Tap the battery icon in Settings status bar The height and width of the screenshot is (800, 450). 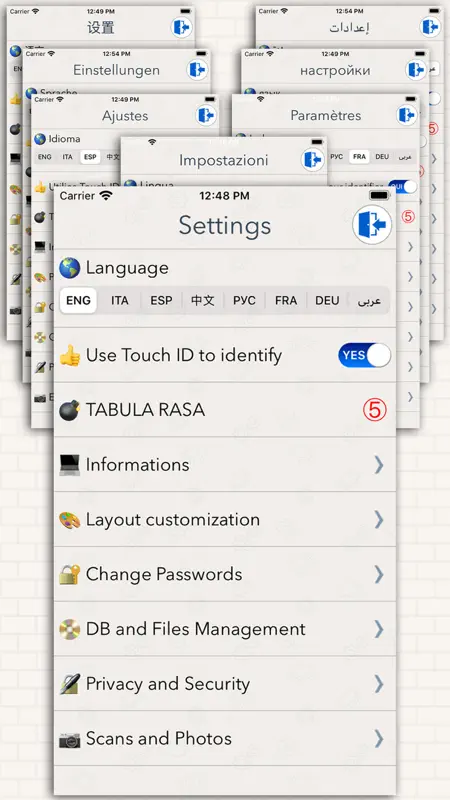click(x=379, y=195)
